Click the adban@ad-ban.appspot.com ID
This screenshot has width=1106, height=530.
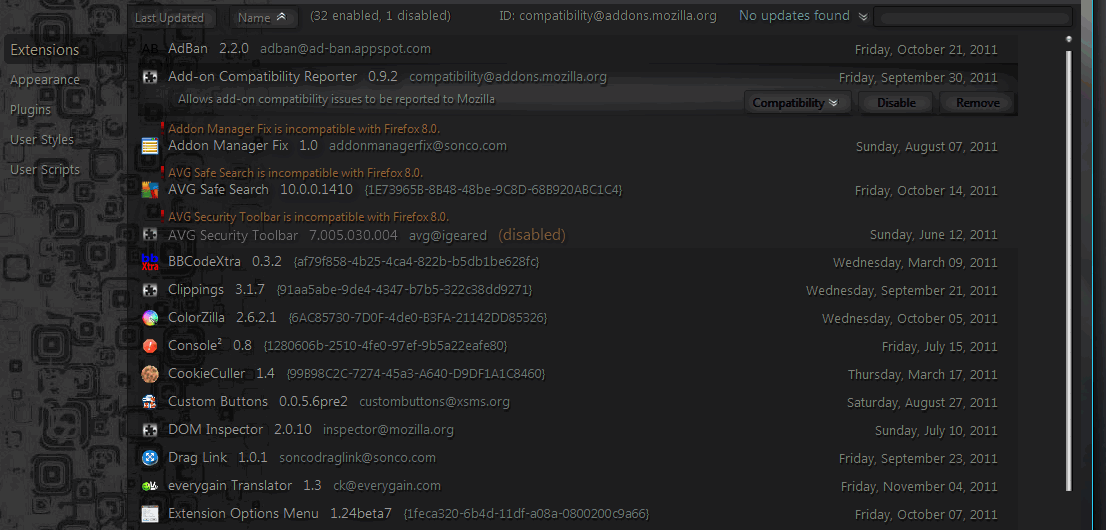(x=346, y=49)
